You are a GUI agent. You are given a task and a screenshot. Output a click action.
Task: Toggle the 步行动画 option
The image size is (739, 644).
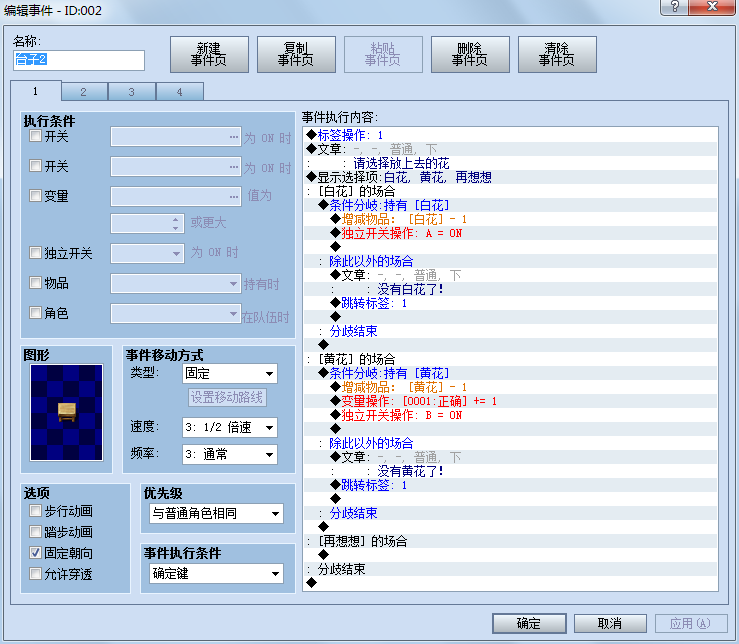click(x=35, y=511)
